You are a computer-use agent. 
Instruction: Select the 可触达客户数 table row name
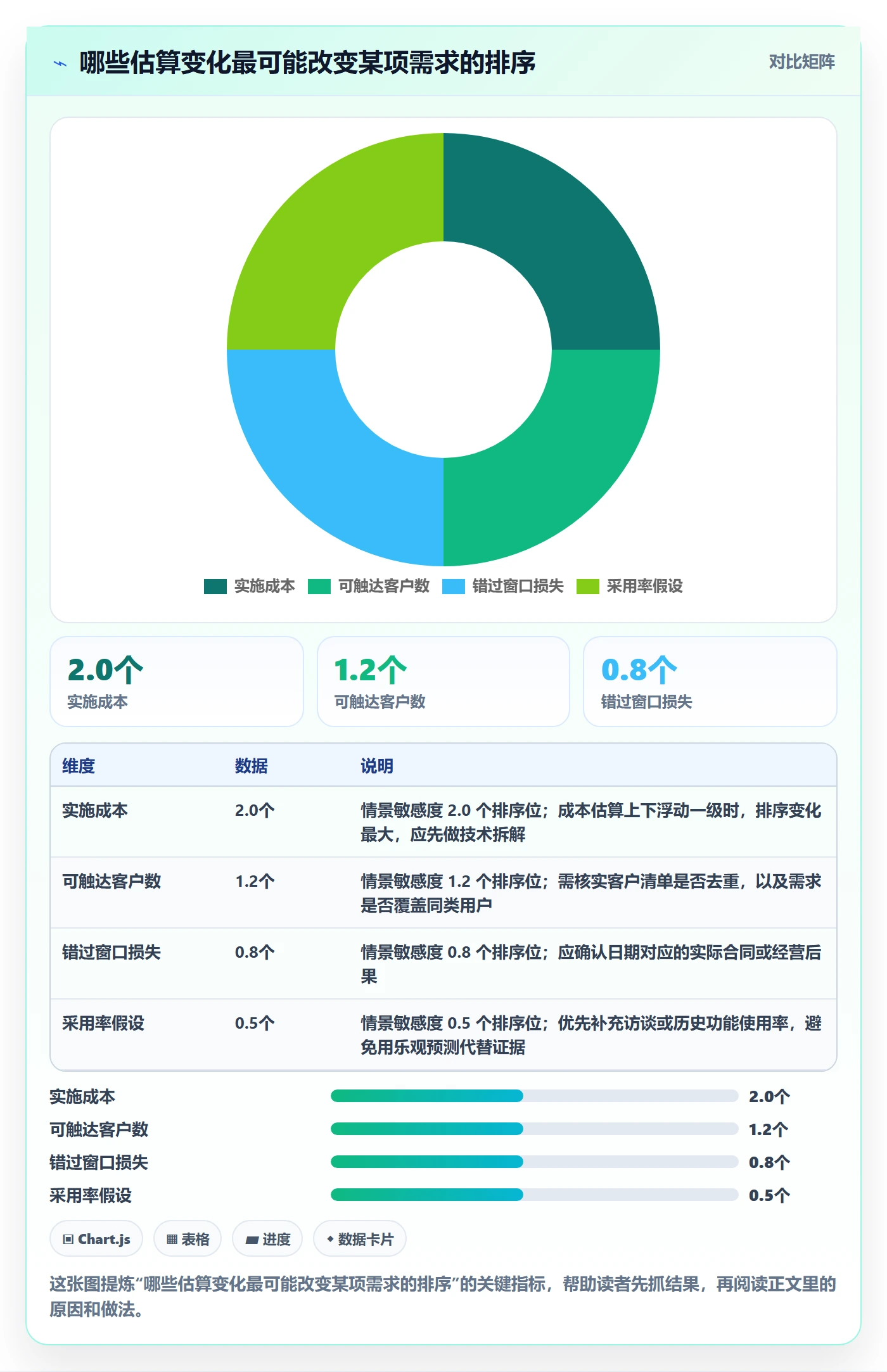tap(112, 881)
